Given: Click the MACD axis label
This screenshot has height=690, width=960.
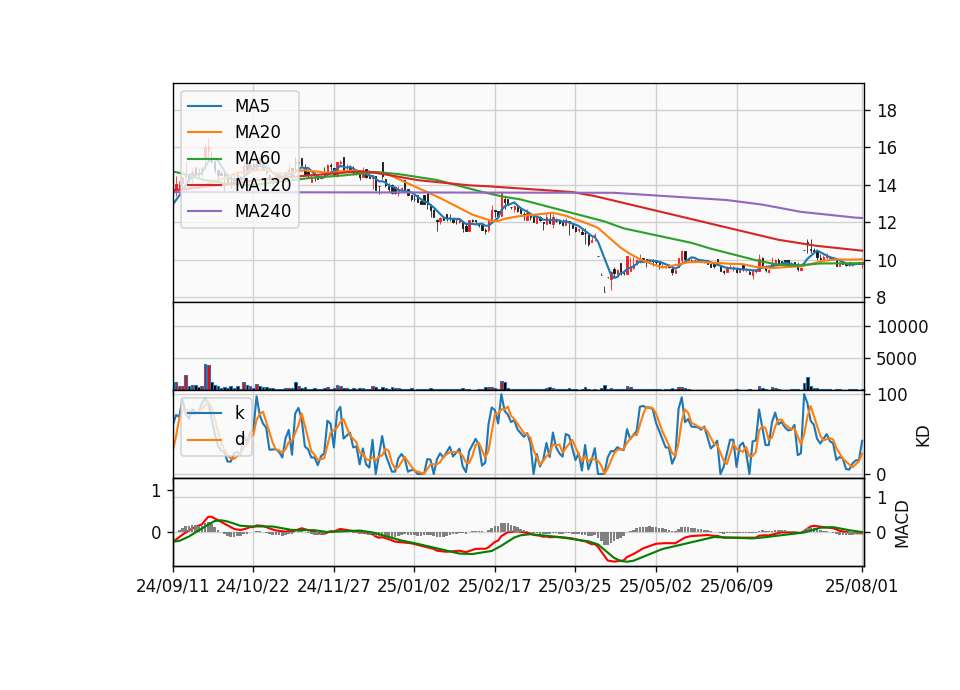Looking at the screenshot, I should click(x=902, y=525).
